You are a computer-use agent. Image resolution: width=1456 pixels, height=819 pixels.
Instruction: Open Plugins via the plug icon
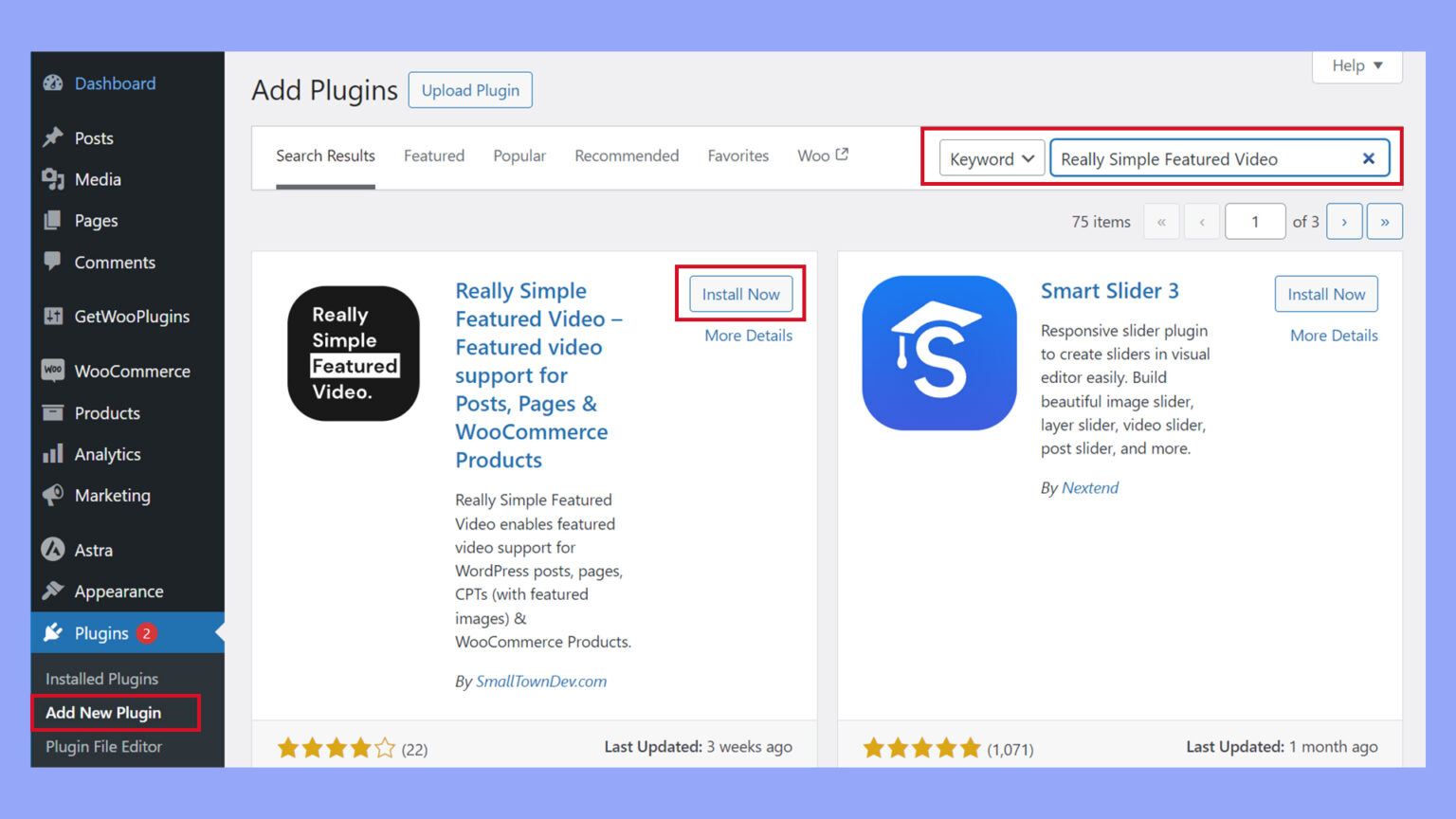point(53,632)
